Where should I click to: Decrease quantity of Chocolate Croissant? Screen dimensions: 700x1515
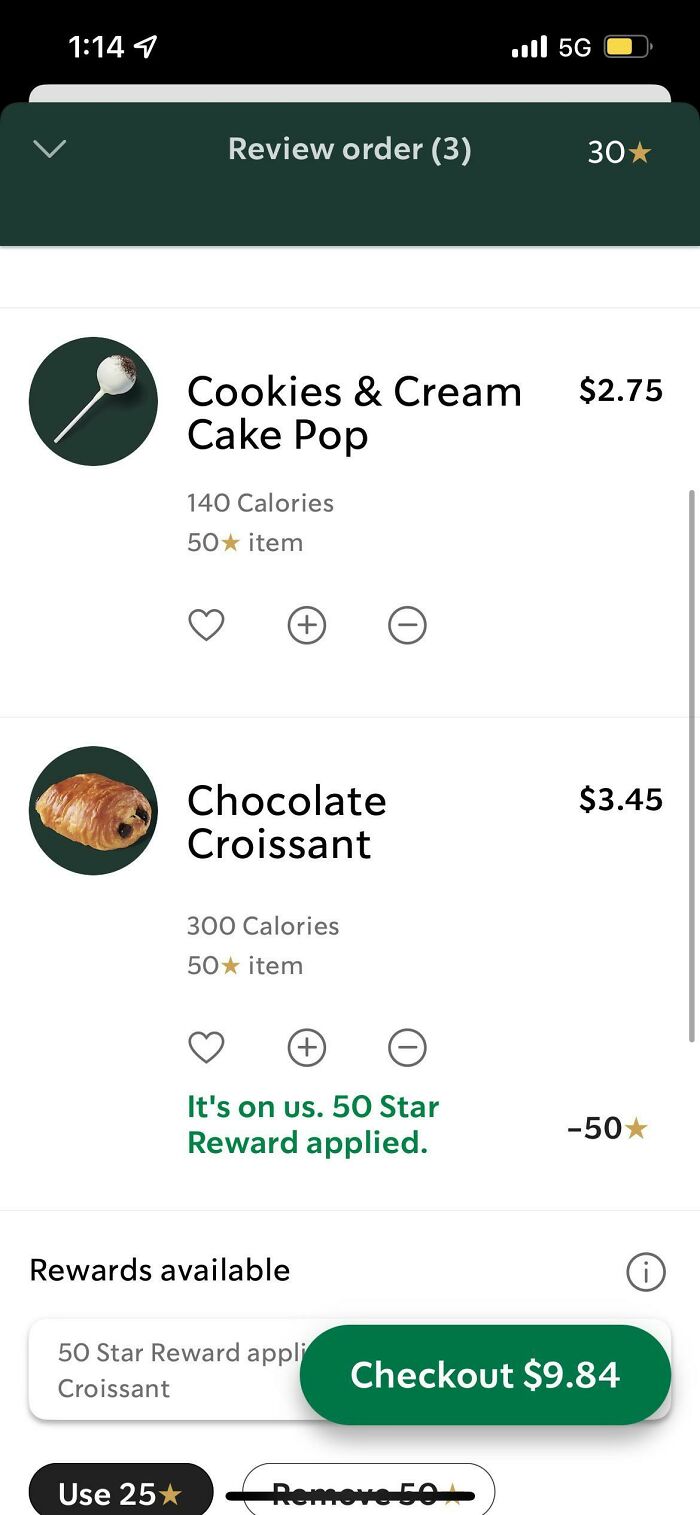point(406,1047)
